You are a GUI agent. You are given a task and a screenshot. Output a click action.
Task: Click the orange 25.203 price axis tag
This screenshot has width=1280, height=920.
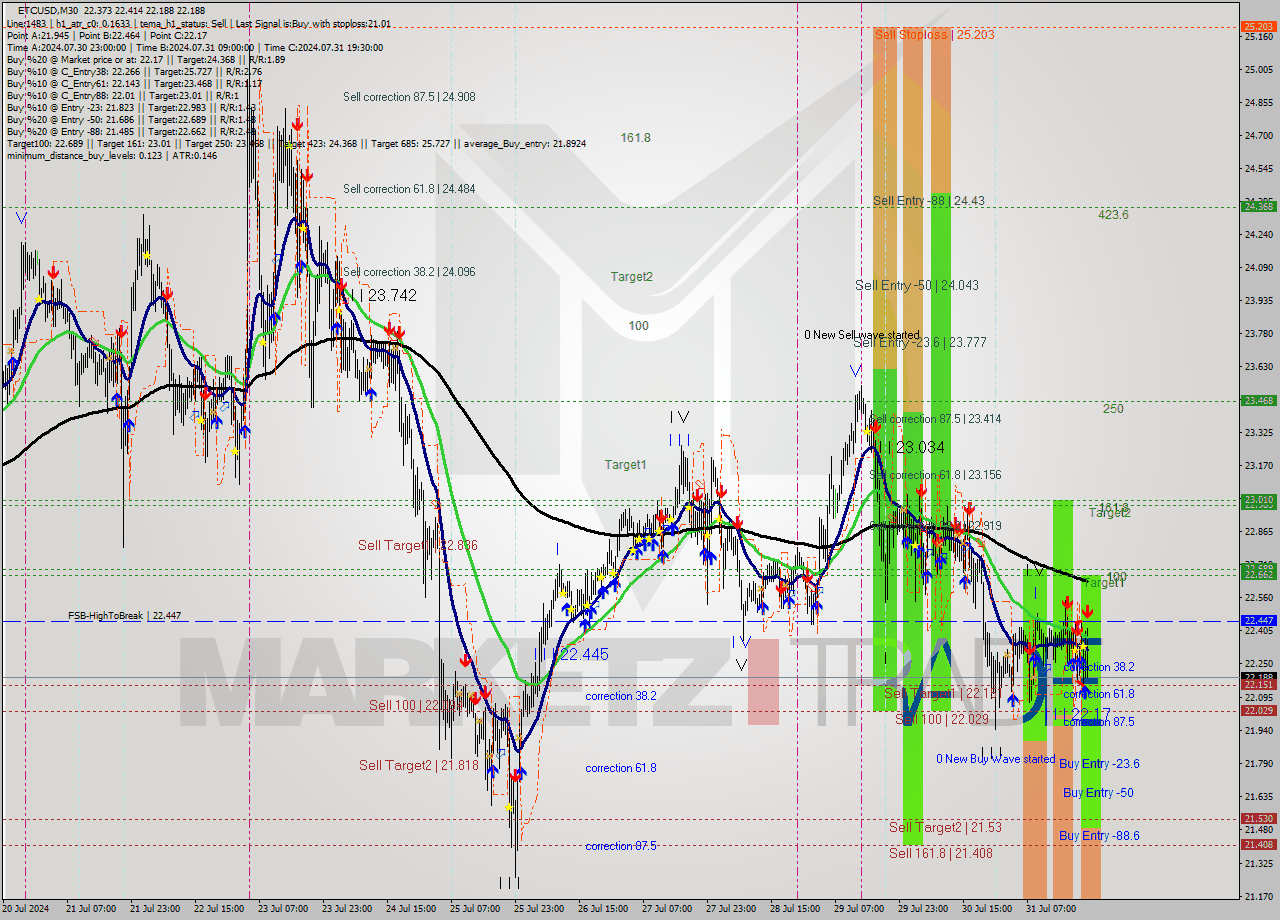(1257, 26)
